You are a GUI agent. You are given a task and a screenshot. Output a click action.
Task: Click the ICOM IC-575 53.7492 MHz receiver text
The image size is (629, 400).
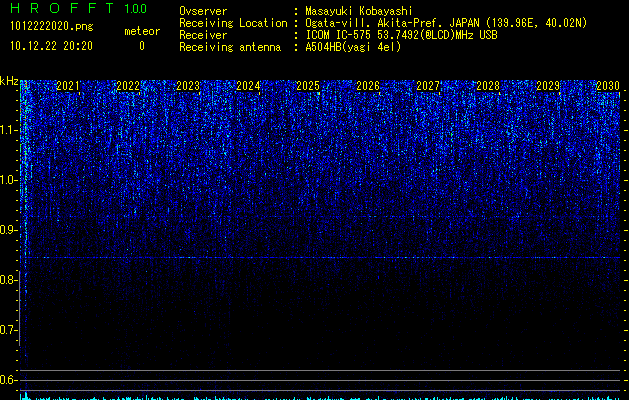pyautogui.click(x=401, y=35)
